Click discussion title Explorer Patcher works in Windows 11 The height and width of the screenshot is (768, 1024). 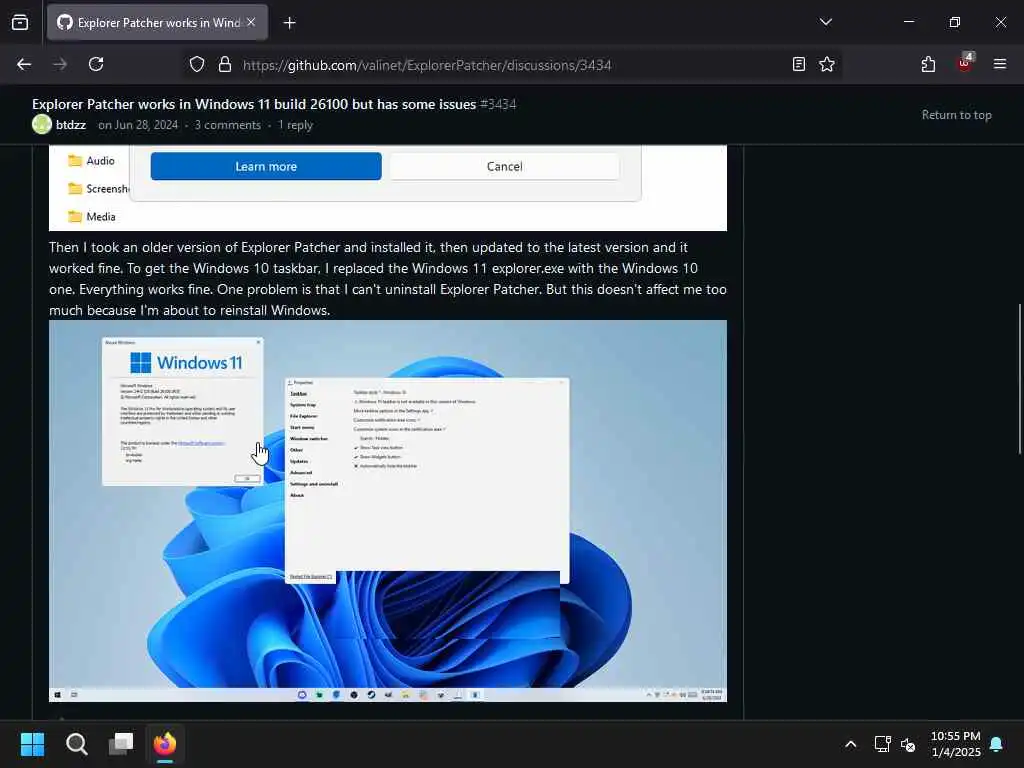pyautogui.click(x=254, y=104)
